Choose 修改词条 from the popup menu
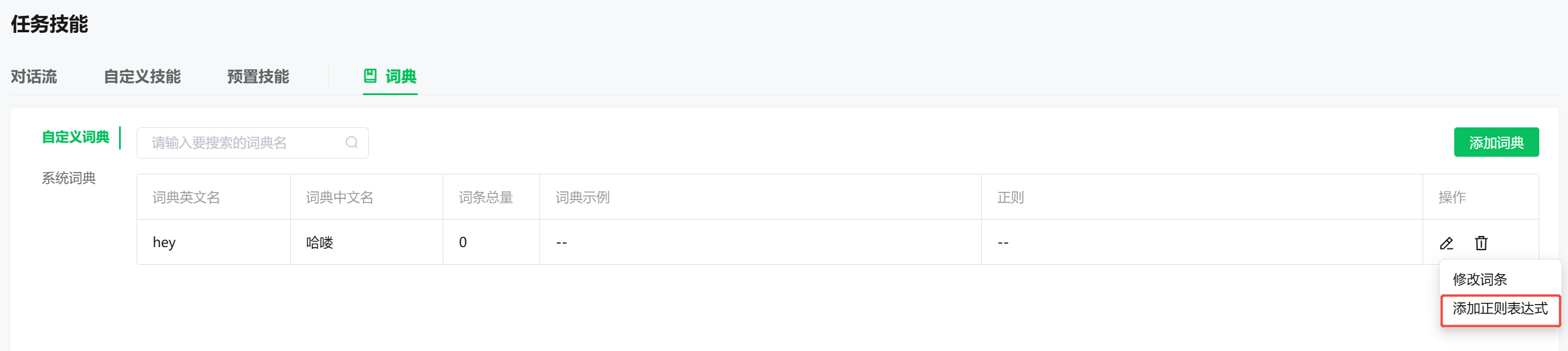Image resolution: width=1568 pixels, height=351 pixels. click(1479, 279)
